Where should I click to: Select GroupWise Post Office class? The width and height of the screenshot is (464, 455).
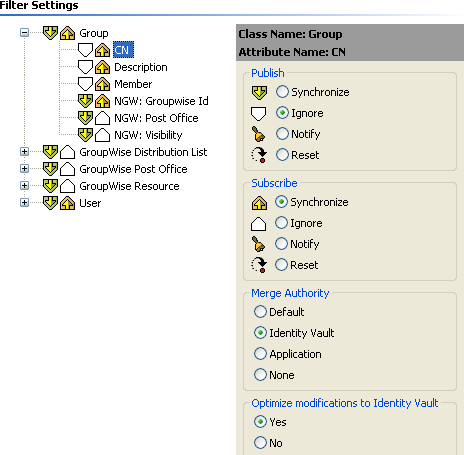(133, 169)
